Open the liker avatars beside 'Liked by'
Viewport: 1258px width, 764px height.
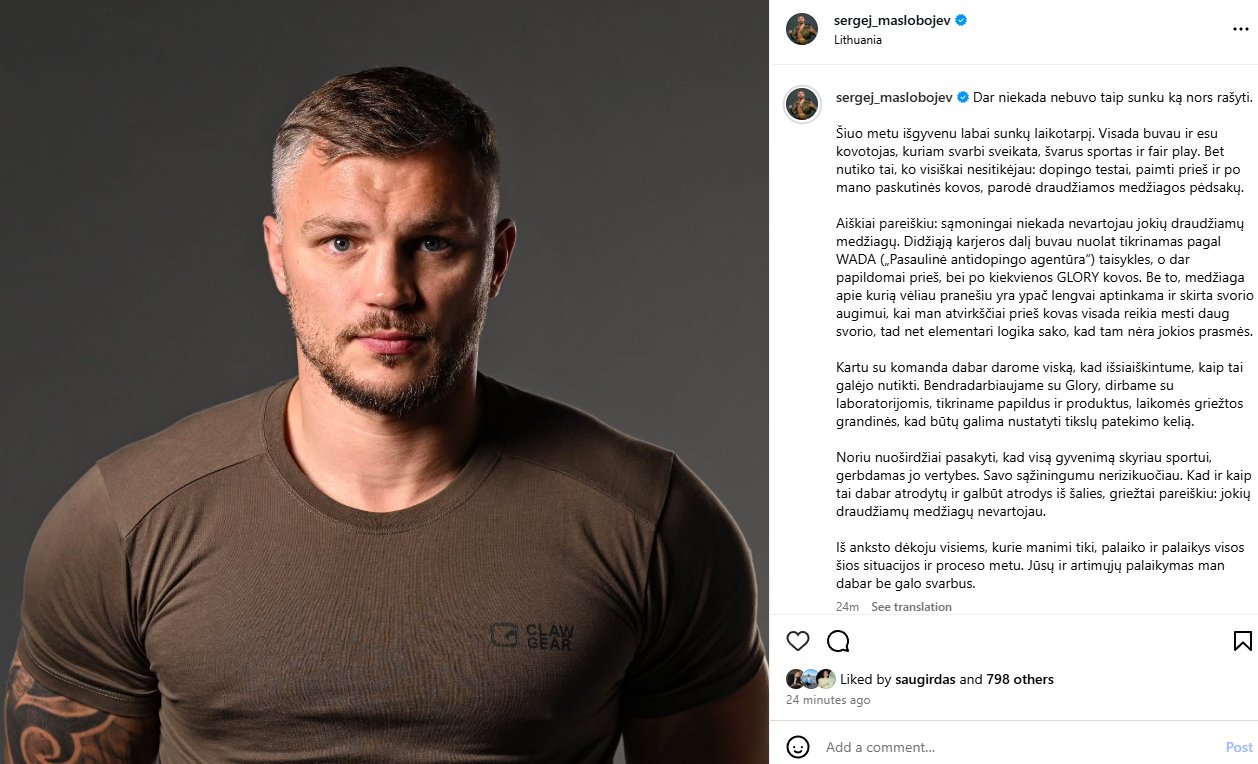pos(810,679)
